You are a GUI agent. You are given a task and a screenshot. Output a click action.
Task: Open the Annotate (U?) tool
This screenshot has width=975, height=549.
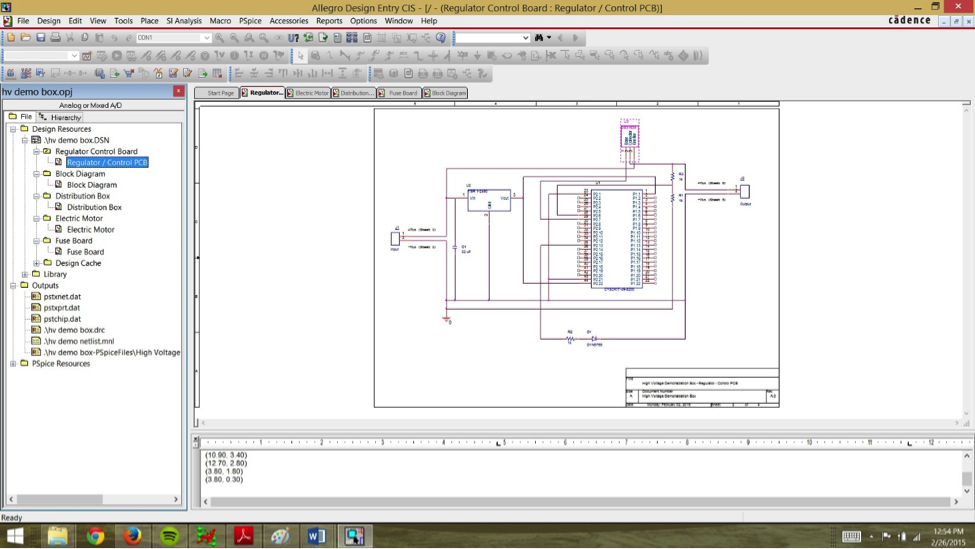293,37
